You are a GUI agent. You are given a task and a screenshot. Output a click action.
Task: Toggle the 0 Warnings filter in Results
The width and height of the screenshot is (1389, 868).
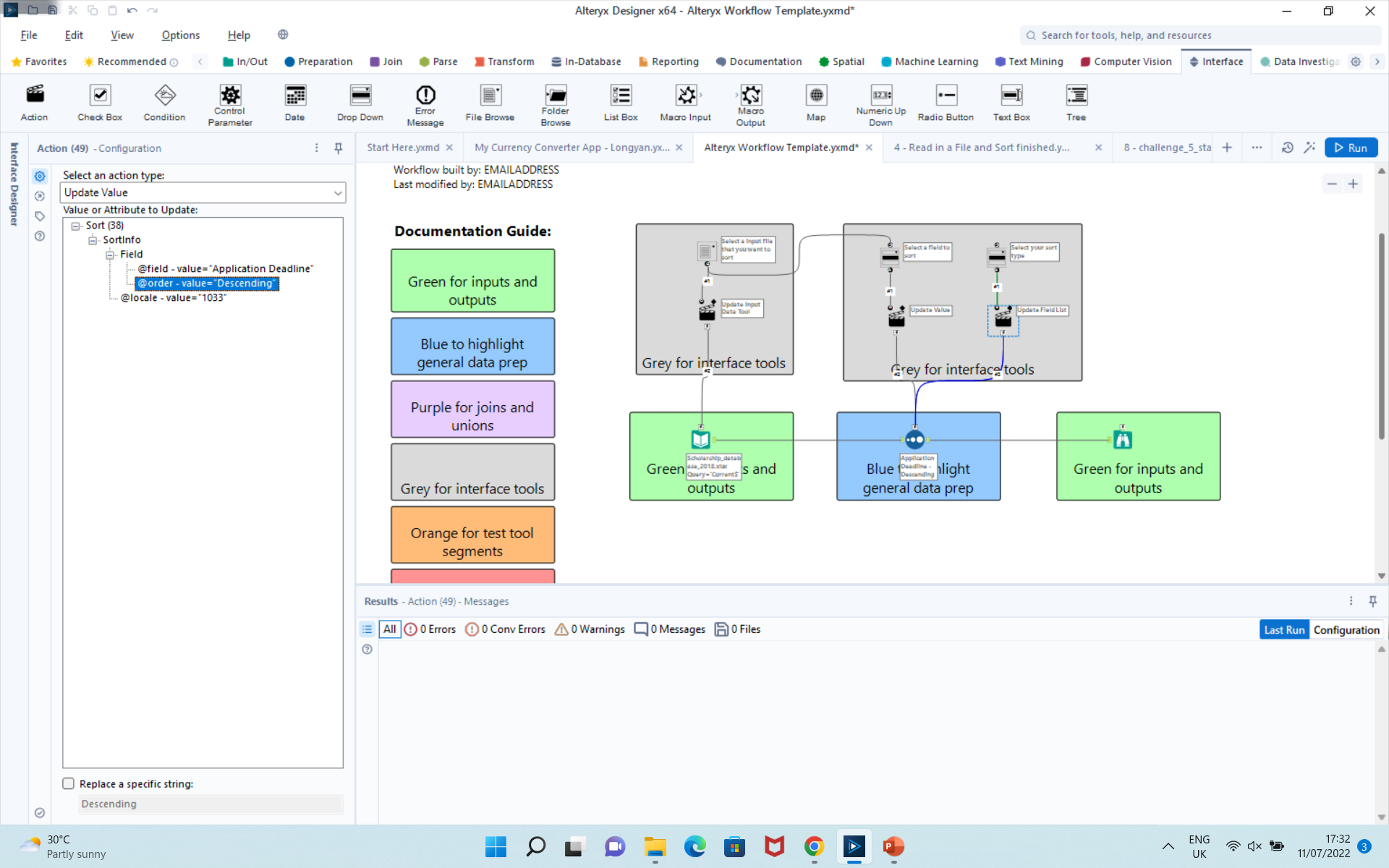(x=589, y=629)
